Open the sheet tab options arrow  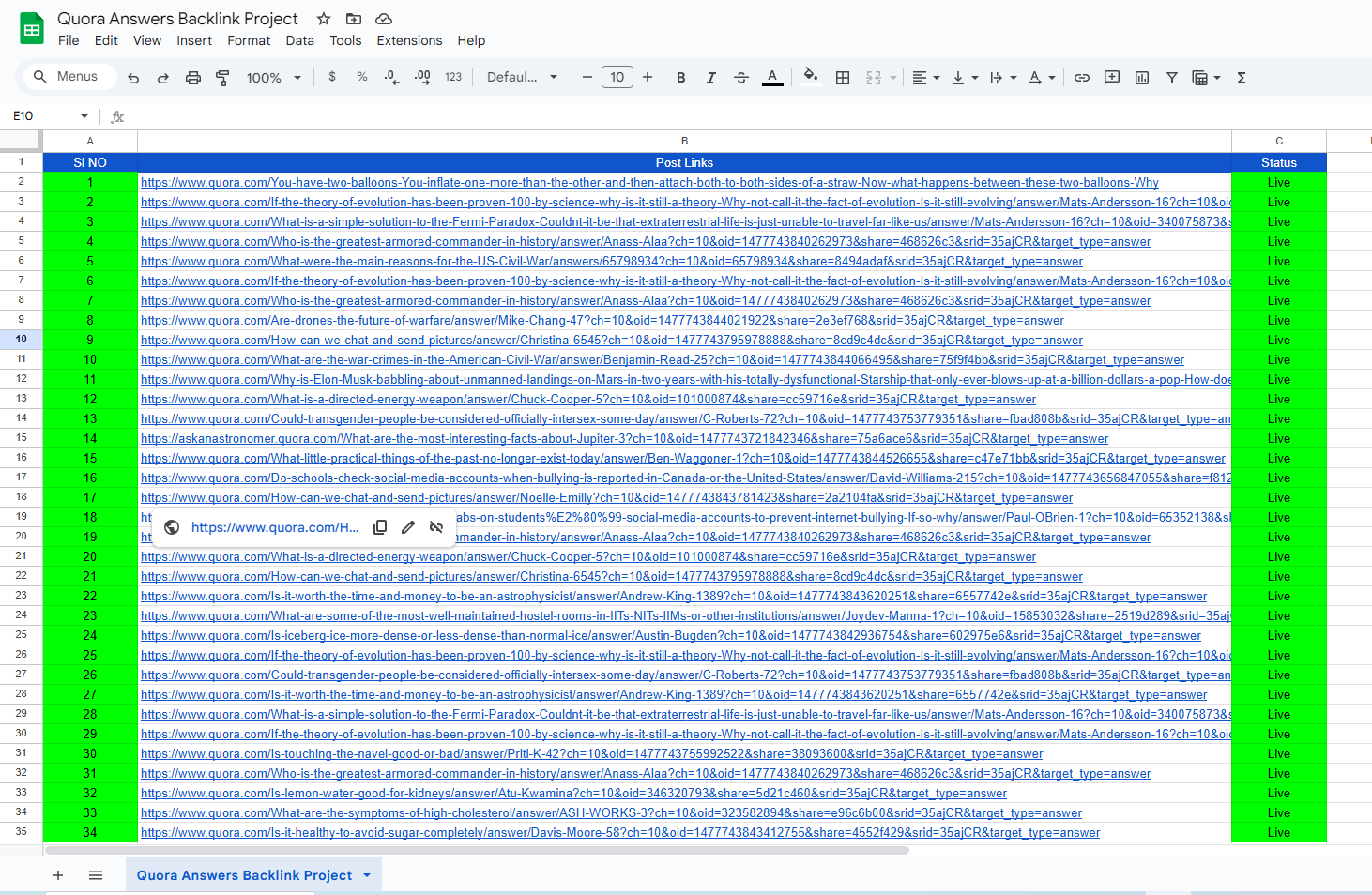[367, 875]
